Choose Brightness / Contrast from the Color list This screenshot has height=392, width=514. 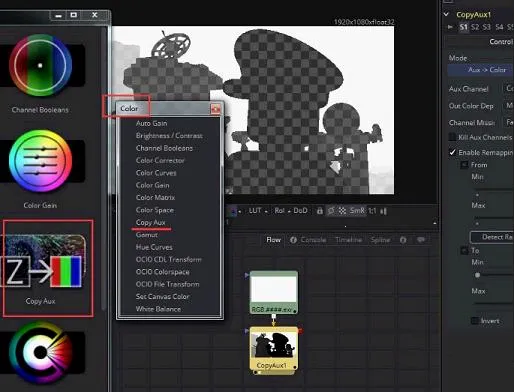click(x=169, y=135)
